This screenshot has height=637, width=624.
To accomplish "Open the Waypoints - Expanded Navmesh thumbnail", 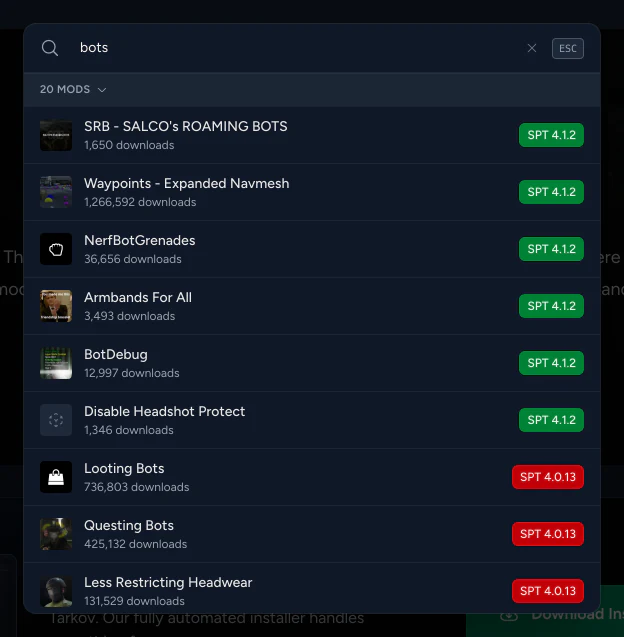I will pyautogui.click(x=56, y=192).
